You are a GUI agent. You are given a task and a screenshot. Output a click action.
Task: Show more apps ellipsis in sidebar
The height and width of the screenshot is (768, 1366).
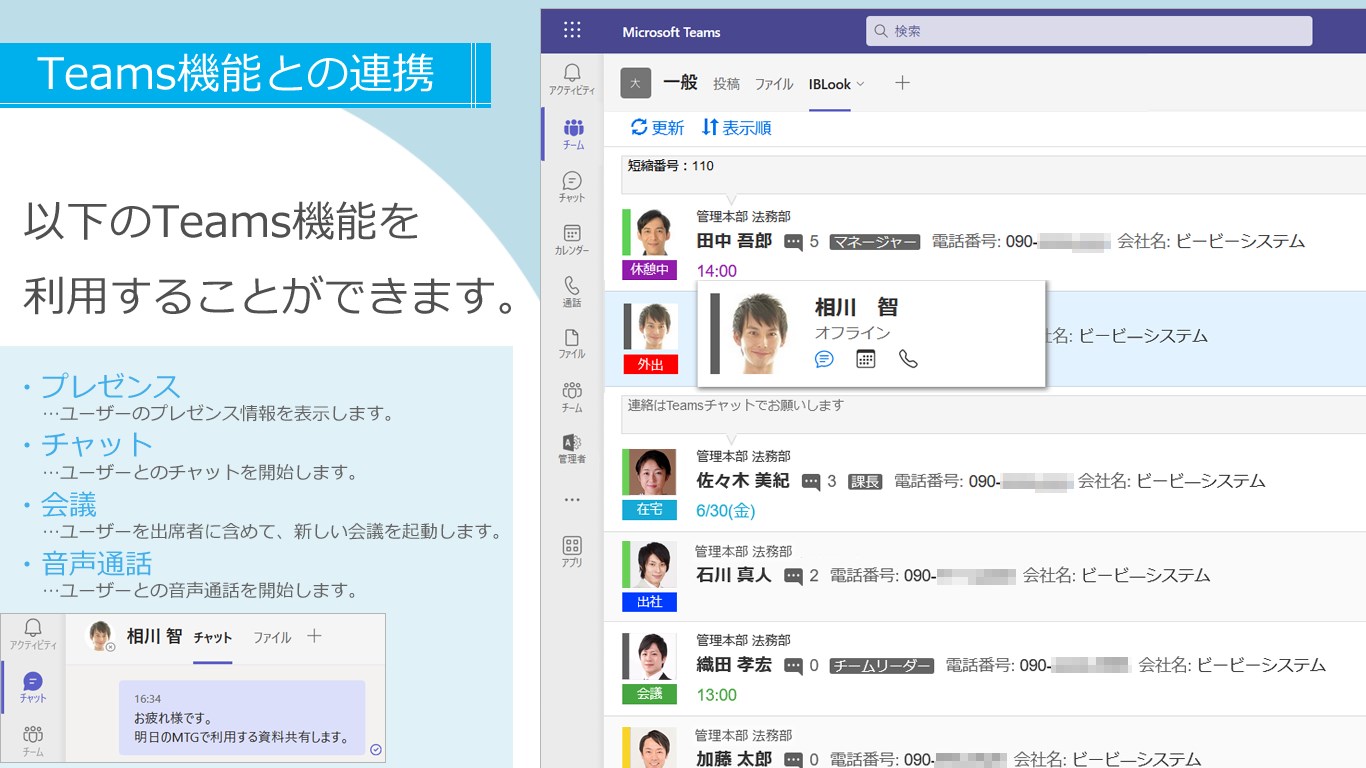(572, 499)
